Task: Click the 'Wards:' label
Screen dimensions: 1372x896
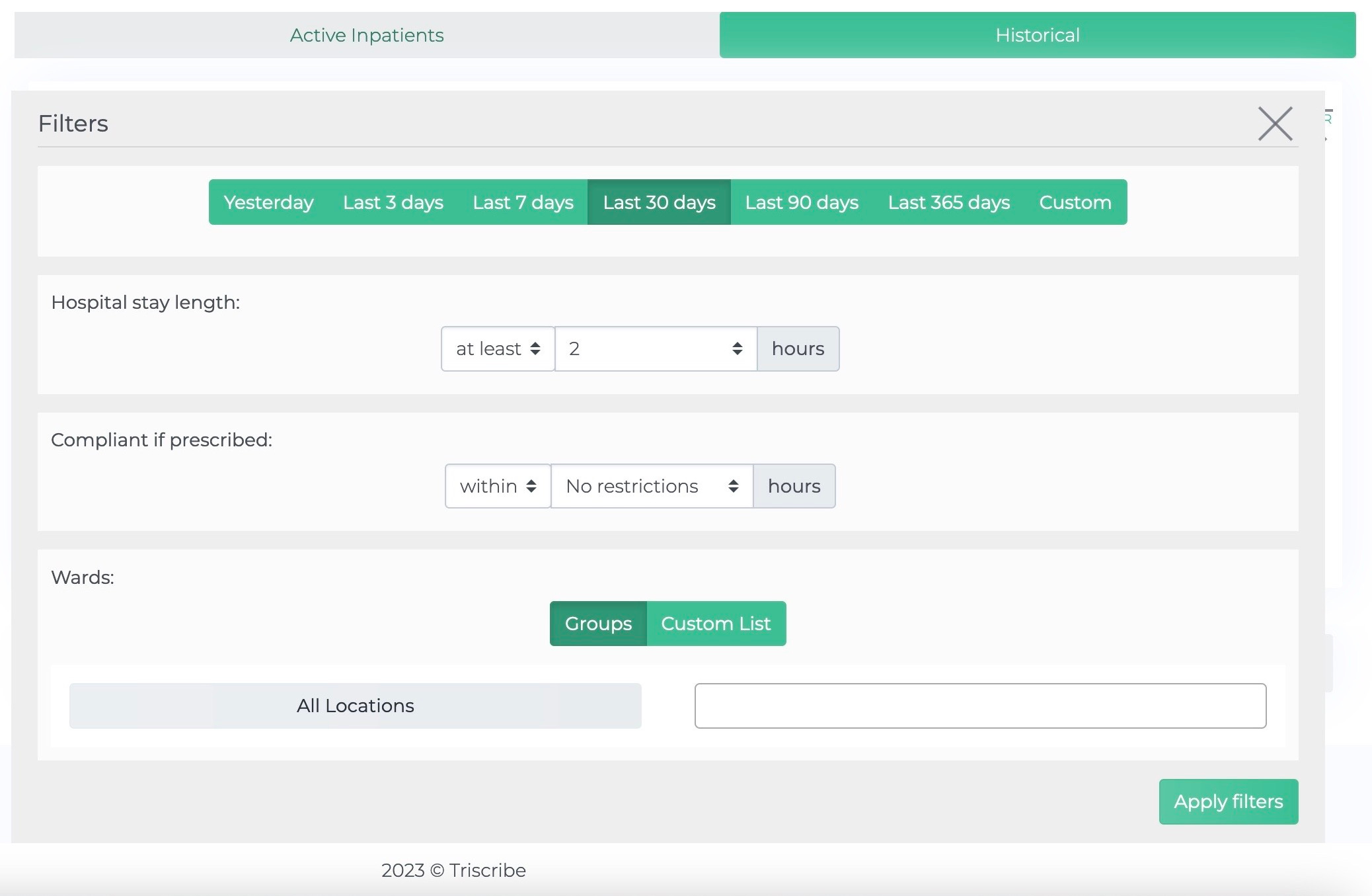Action: click(83, 577)
